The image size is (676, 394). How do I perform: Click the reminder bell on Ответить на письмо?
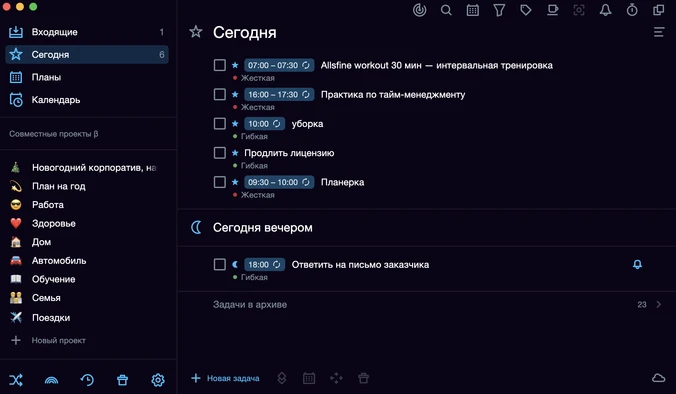(637, 264)
